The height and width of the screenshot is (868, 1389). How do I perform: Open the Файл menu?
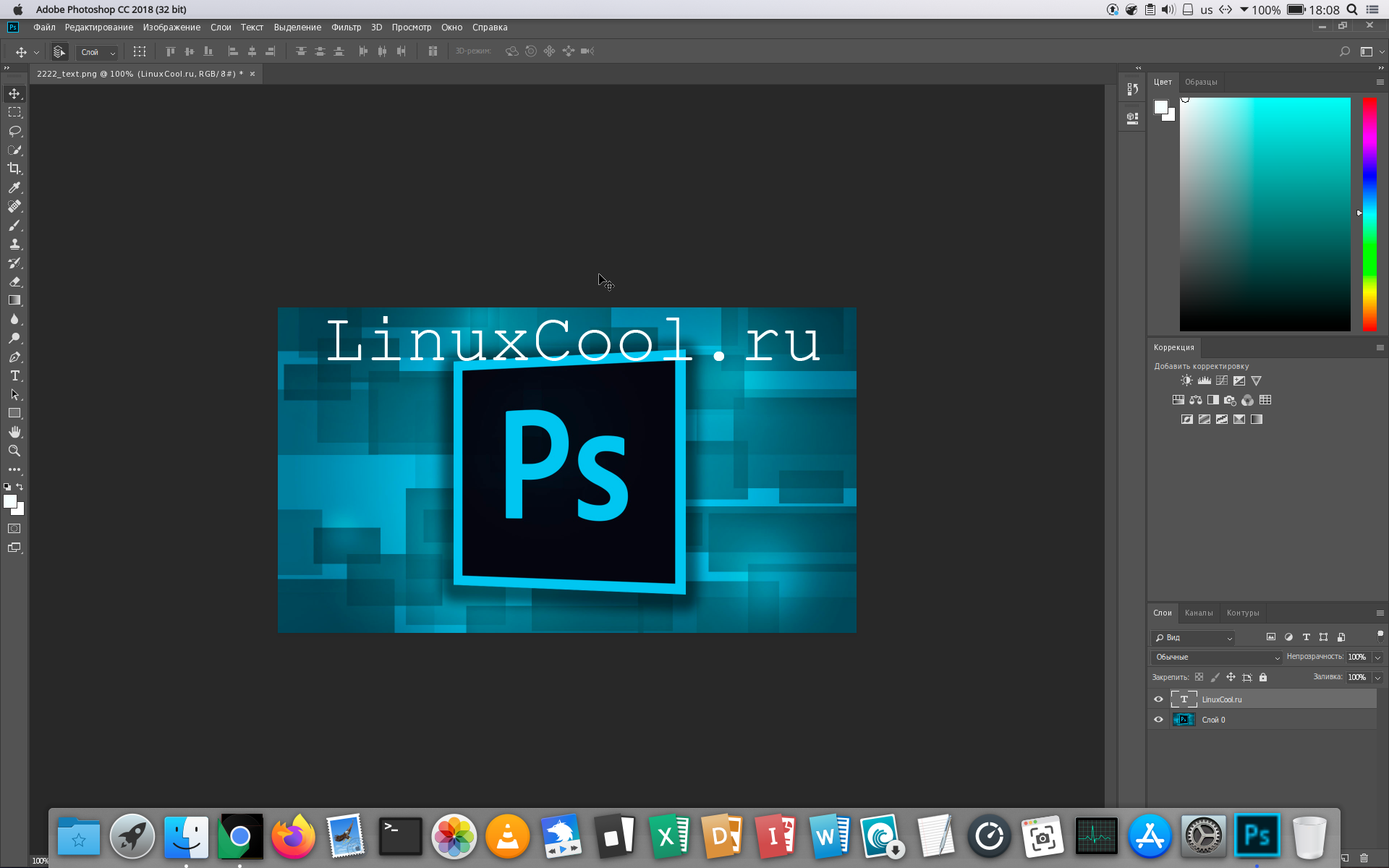point(44,27)
